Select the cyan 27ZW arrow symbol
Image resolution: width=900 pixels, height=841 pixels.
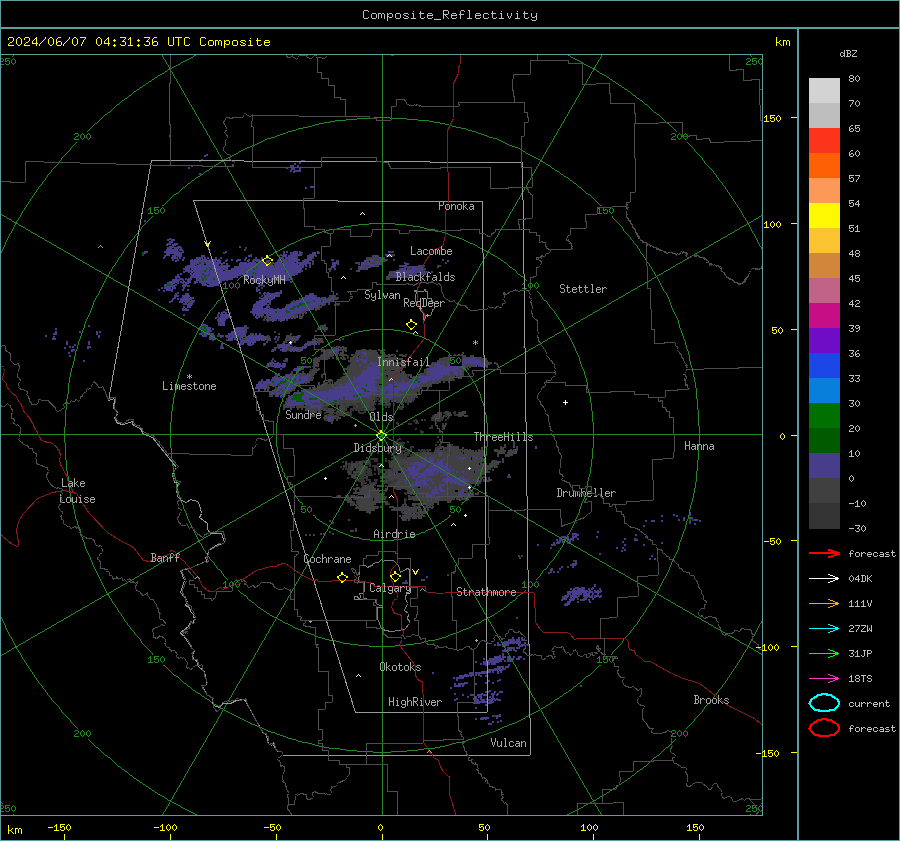point(824,629)
